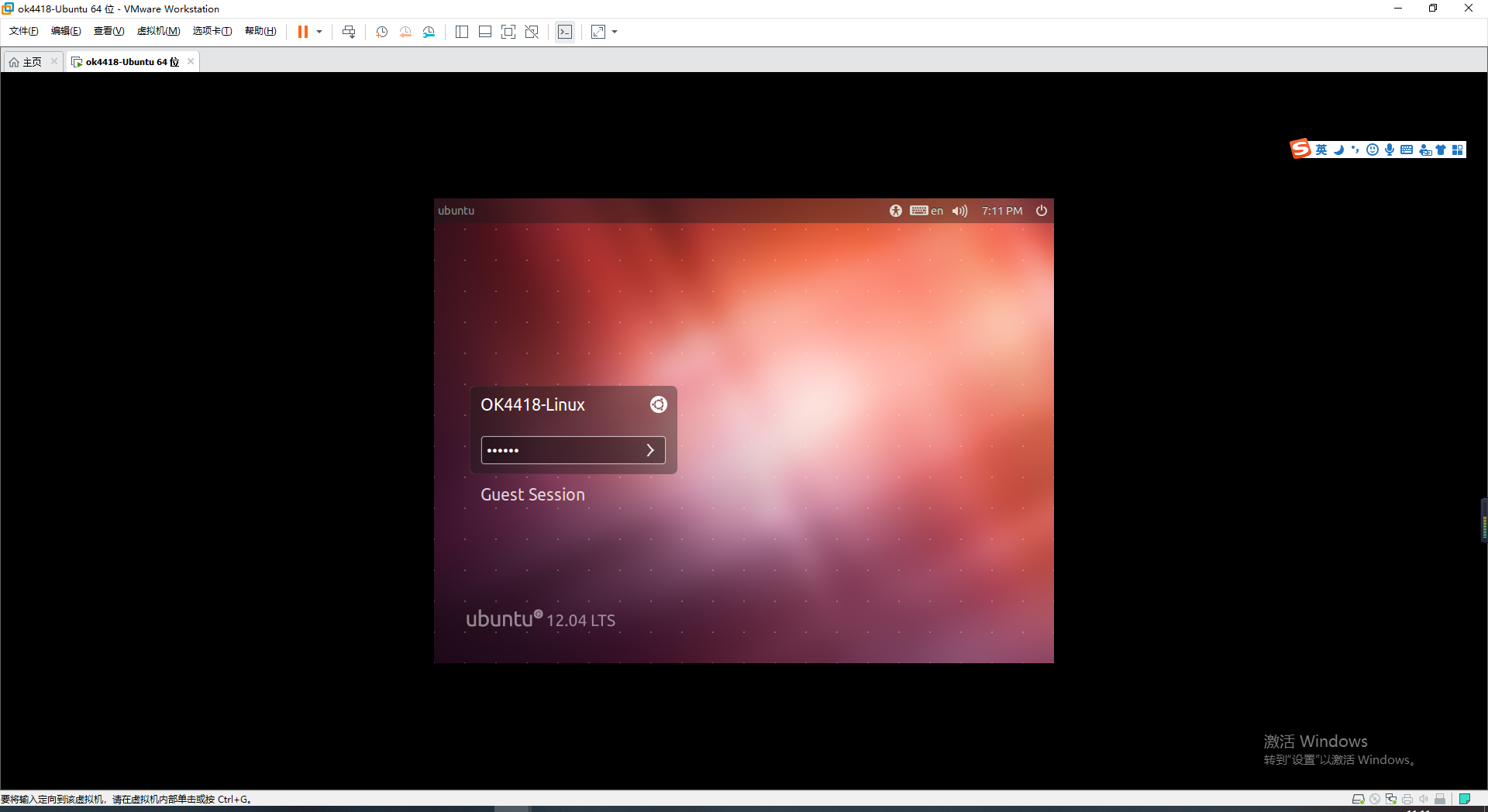Show or hide the library sidebar panel

pyautogui.click(x=462, y=32)
